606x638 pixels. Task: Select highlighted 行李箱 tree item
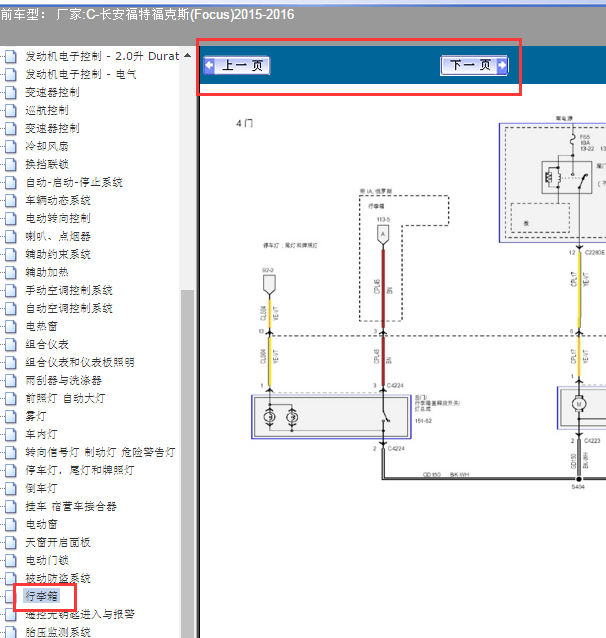tap(42, 596)
